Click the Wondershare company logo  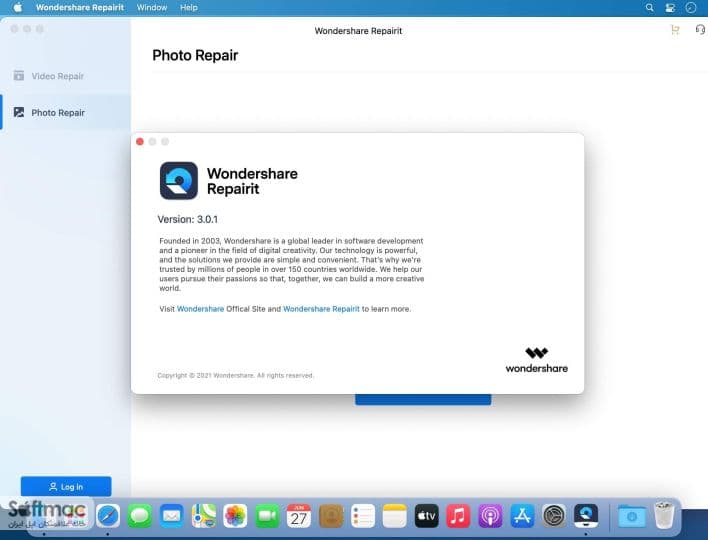tap(536, 360)
